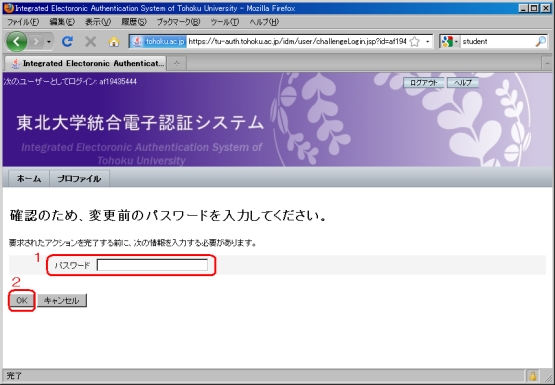Select the Integrated Electoronic Authenticat... tab

85,63
